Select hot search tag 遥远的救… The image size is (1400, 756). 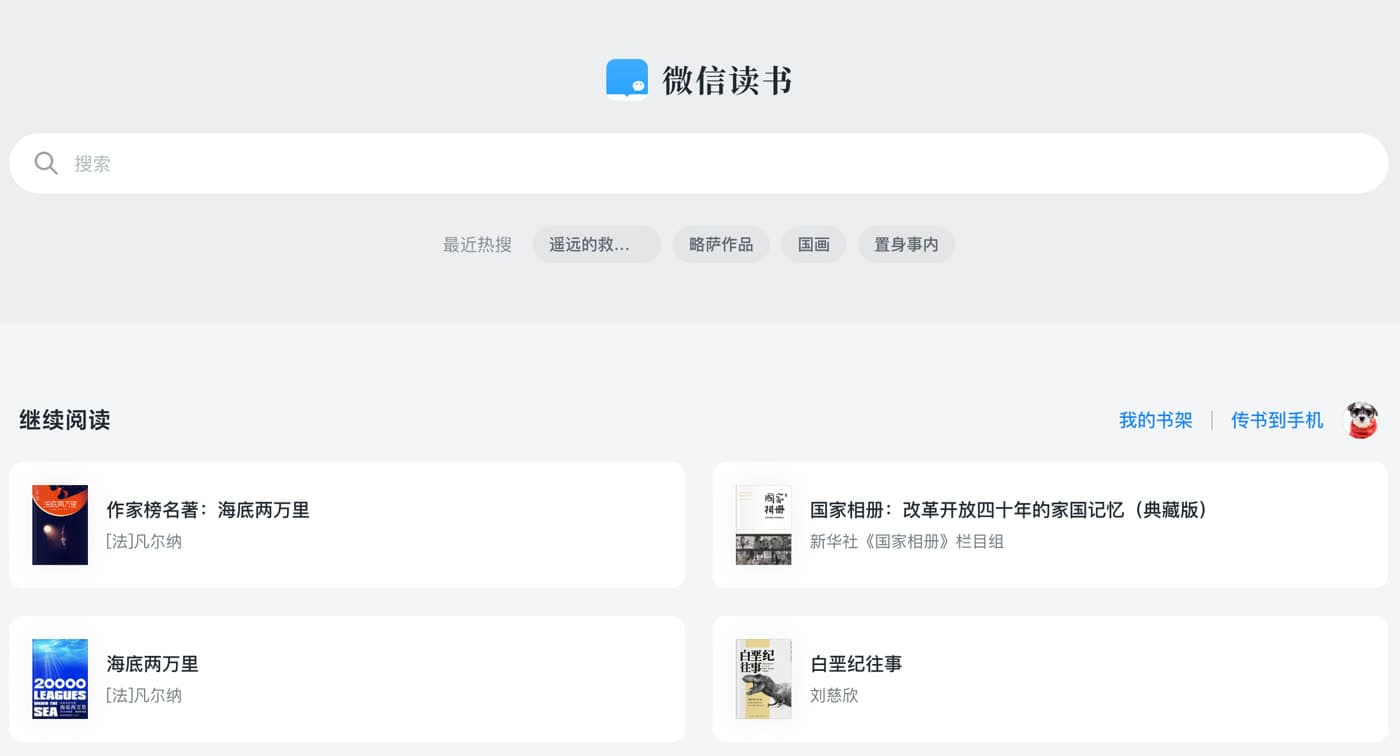click(x=597, y=244)
